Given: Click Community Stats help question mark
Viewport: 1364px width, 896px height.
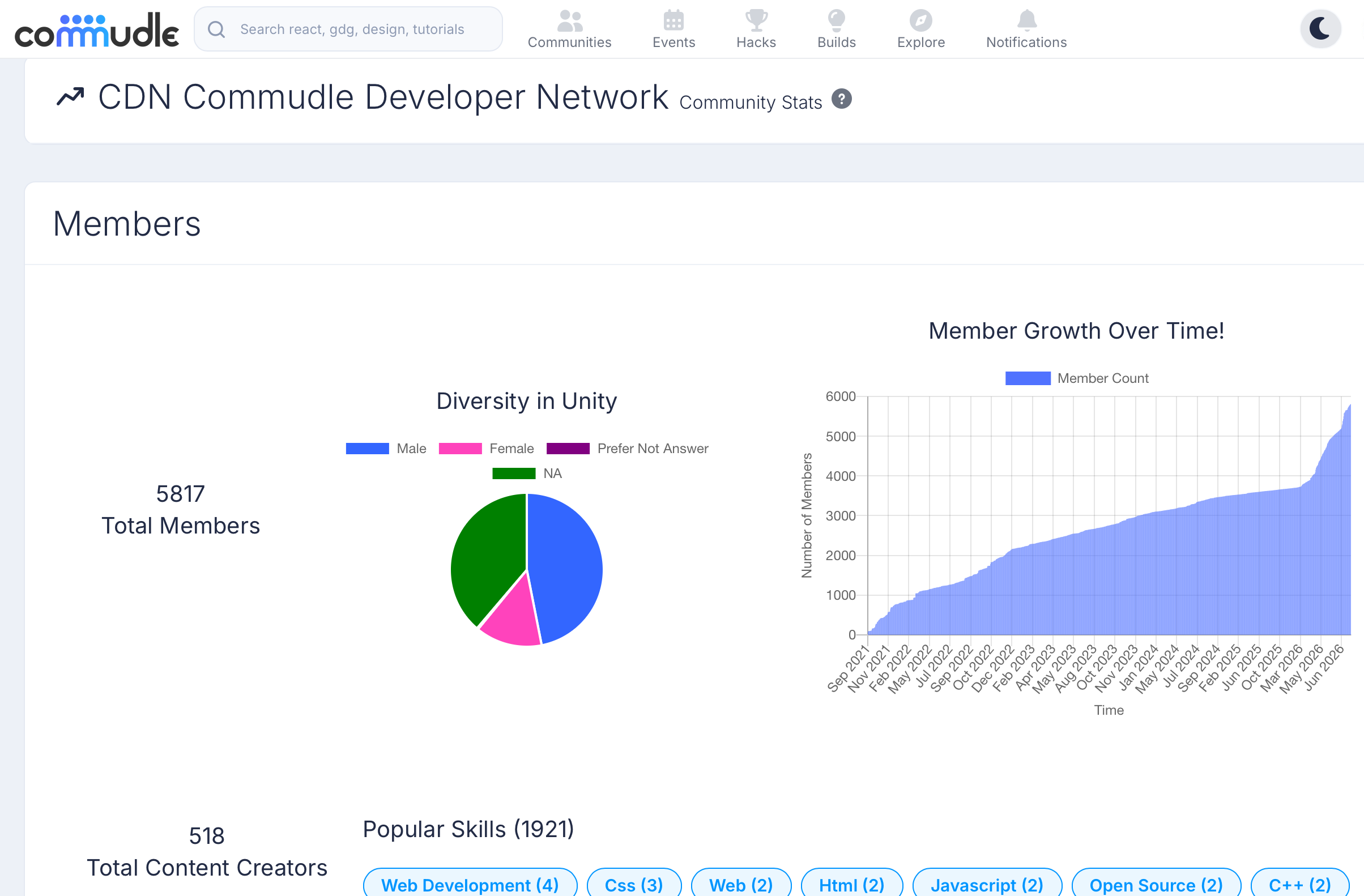Looking at the screenshot, I should click(841, 99).
